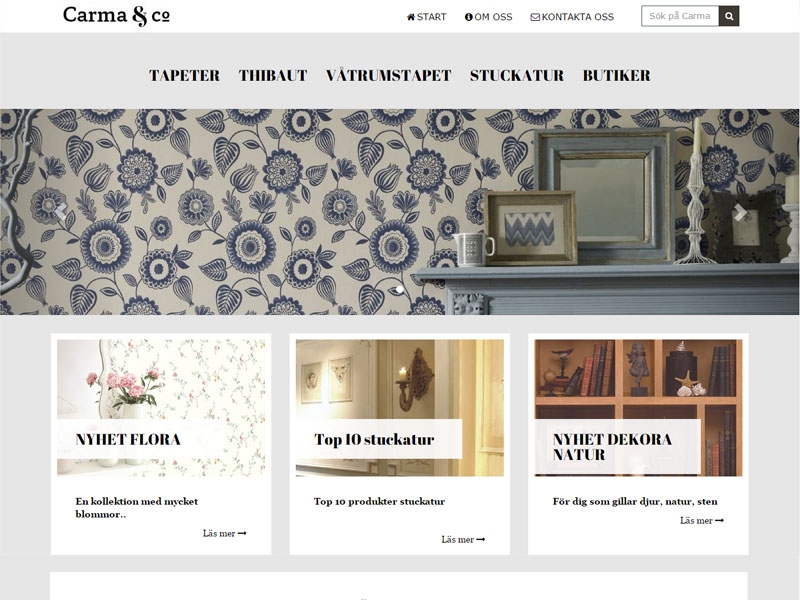Image resolution: width=800 pixels, height=600 pixels.
Task: Focus the Sök på Carma search field
Action: [680, 16]
